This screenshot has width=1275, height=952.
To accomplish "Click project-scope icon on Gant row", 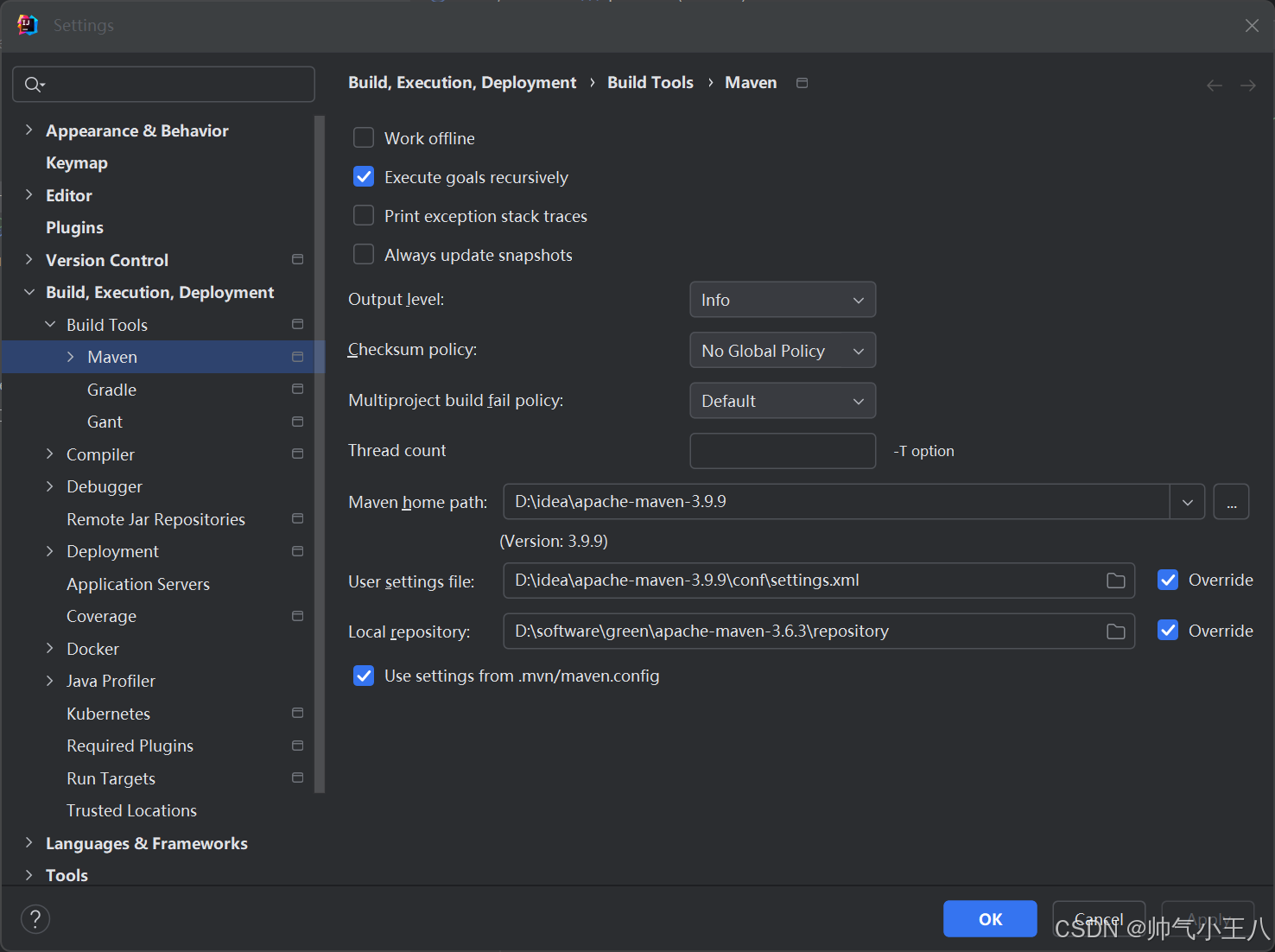I will [x=298, y=422].
